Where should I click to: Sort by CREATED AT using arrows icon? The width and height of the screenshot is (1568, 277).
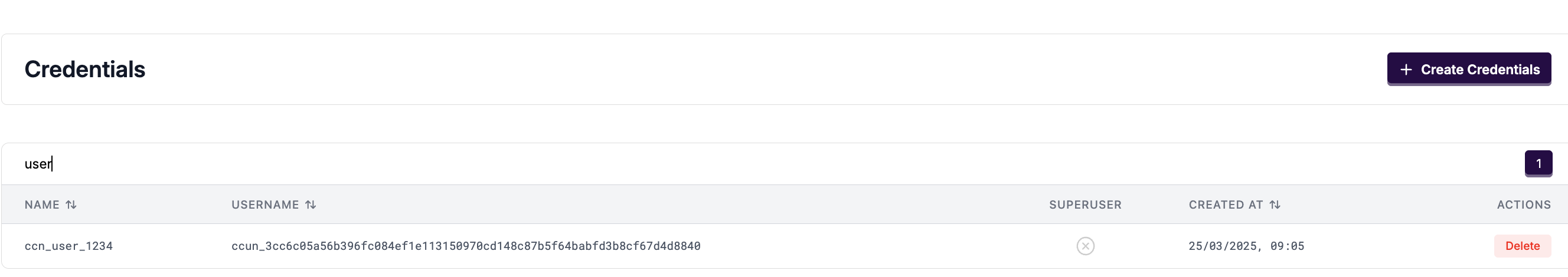point(1275,205)
